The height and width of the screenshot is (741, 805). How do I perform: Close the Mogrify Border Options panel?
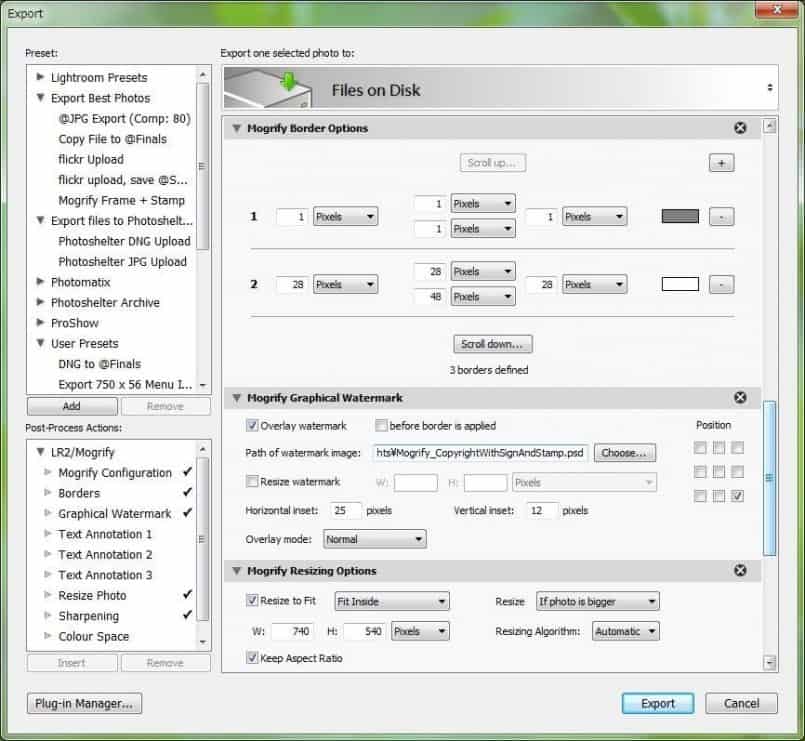click(x=740, y=128)
